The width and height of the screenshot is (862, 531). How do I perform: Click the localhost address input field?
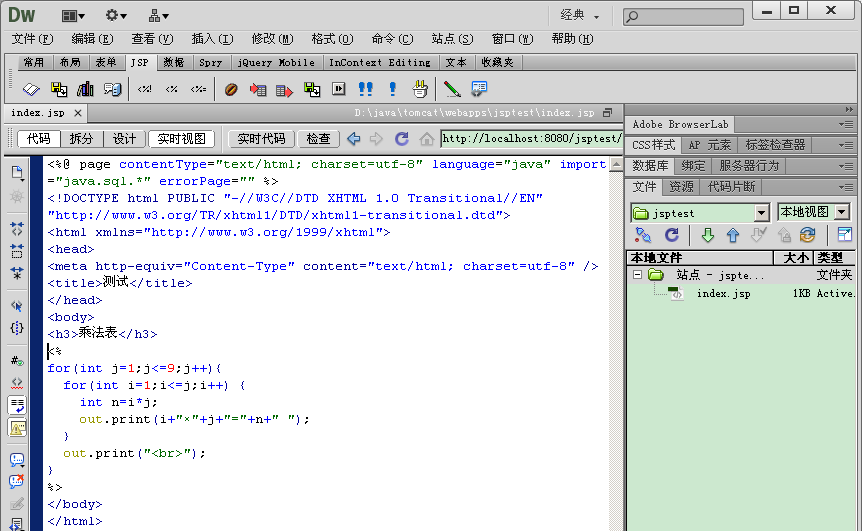click(531, 139)
